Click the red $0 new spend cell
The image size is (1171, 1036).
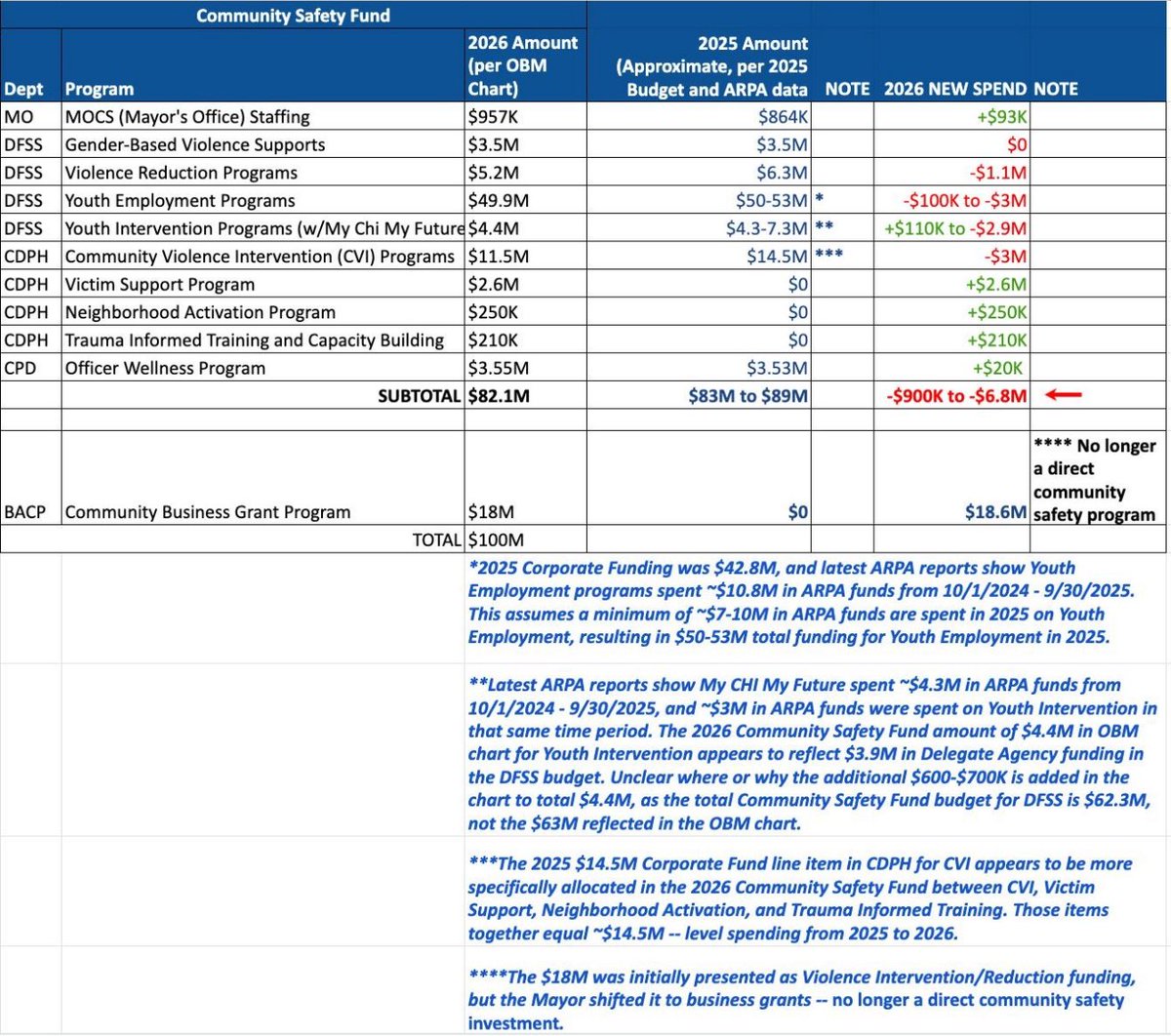[951, 144]
